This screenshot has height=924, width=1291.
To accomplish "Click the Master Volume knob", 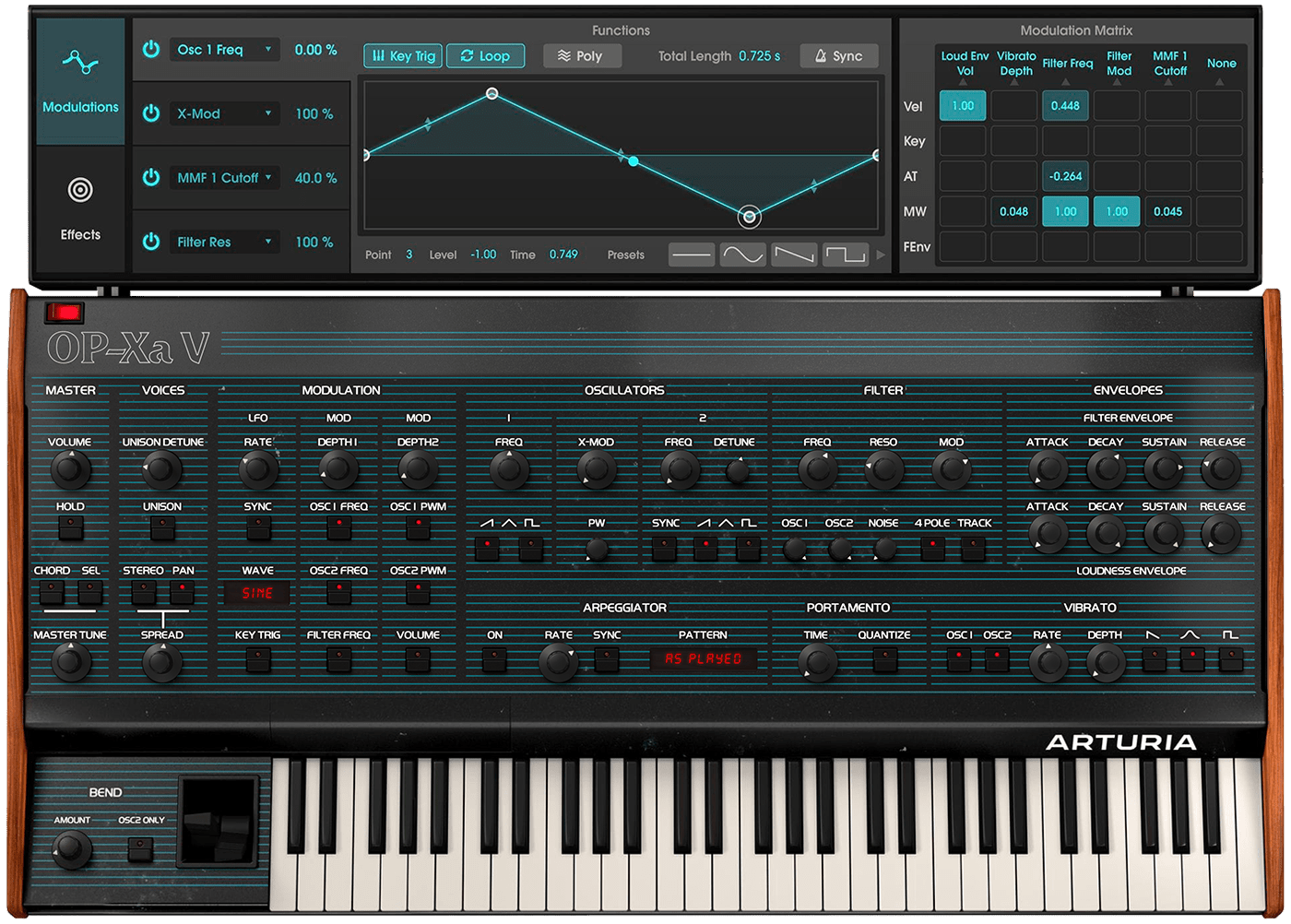I will click(x=69, y=470).
